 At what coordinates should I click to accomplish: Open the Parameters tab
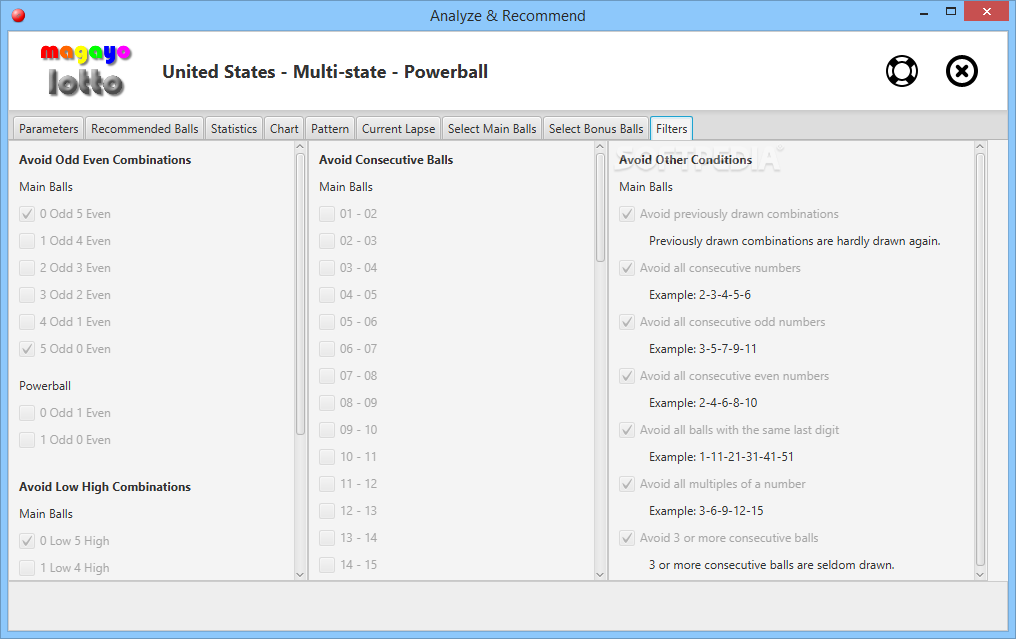click(49, 128)
